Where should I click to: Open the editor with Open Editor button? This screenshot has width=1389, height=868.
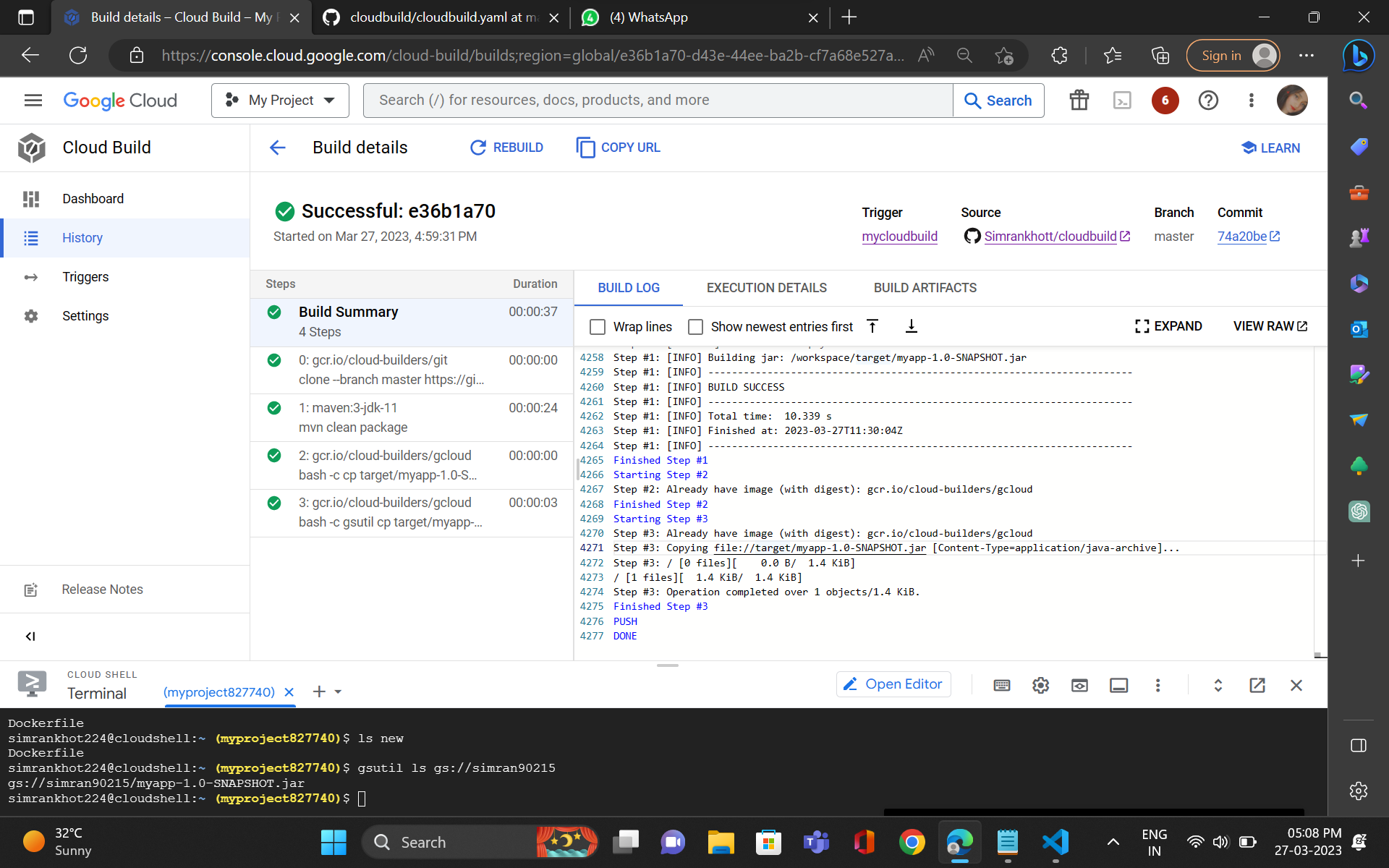pyautogui.click(x=893, y=684)
